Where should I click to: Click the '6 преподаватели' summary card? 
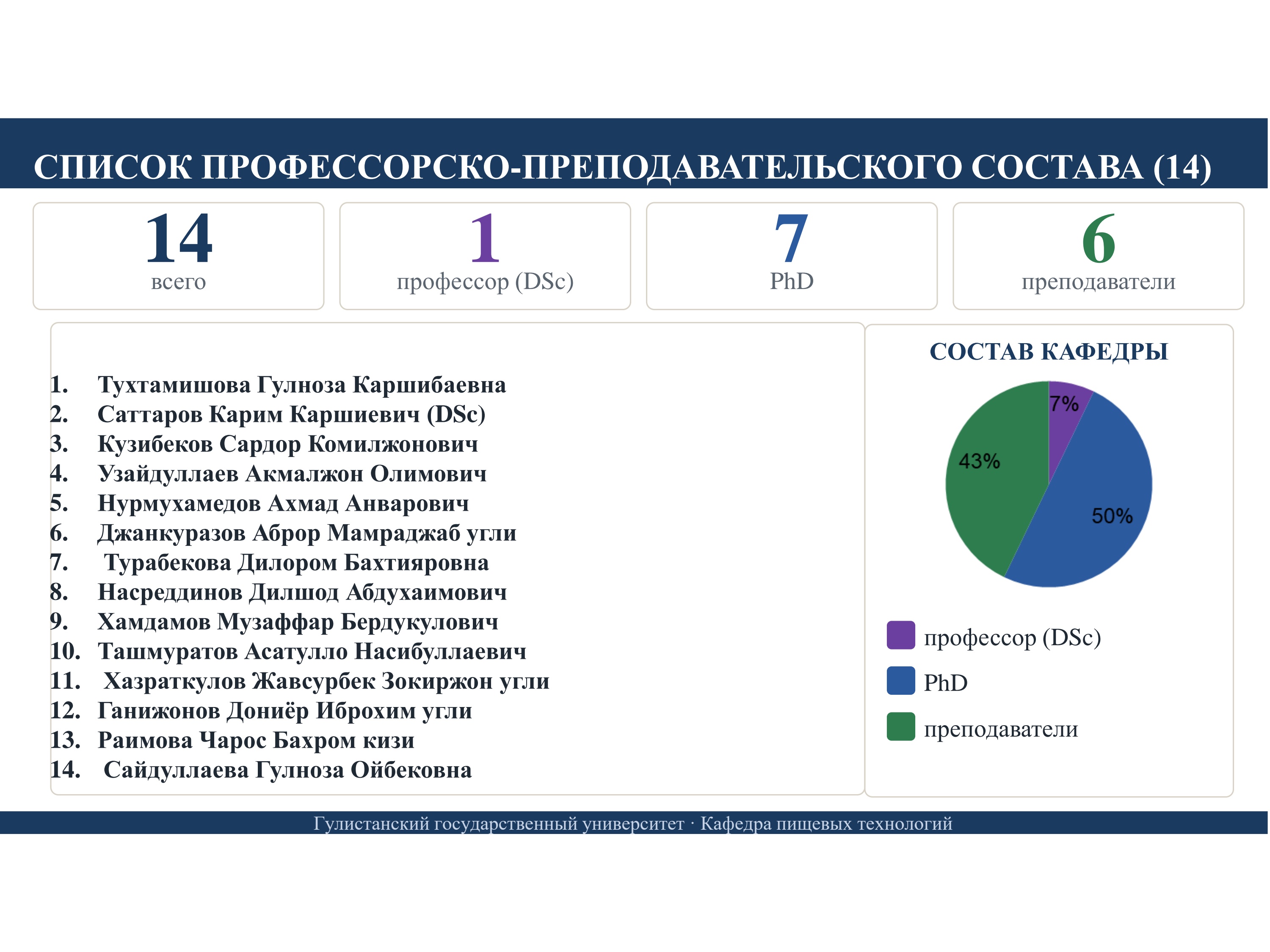1098,256
